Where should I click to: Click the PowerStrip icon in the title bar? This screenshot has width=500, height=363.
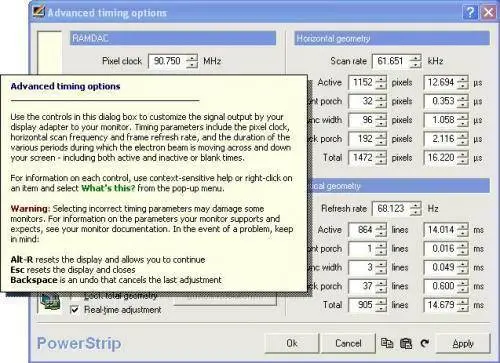[38, 11]
